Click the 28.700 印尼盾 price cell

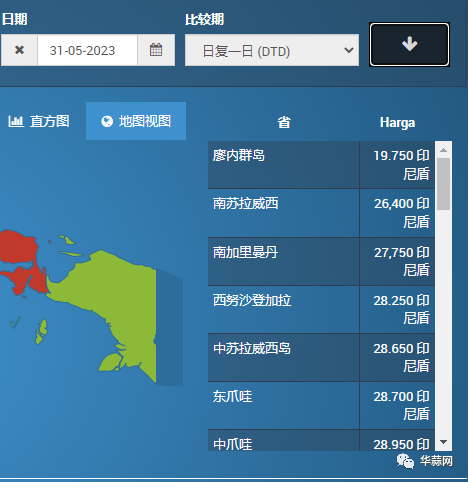point(397,405)
